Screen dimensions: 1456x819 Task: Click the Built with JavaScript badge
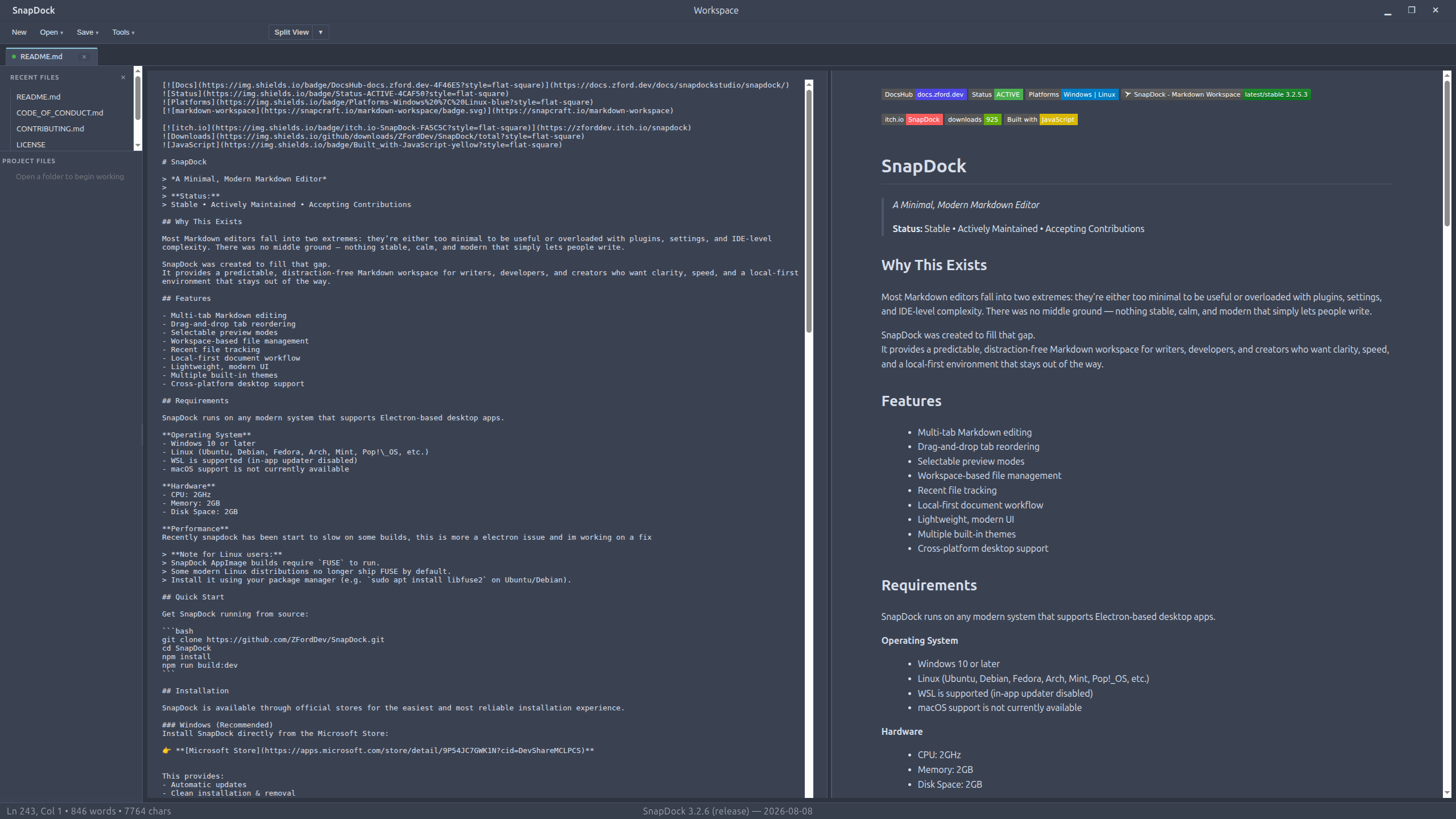pyautogui.click(x=1040, y=119)
